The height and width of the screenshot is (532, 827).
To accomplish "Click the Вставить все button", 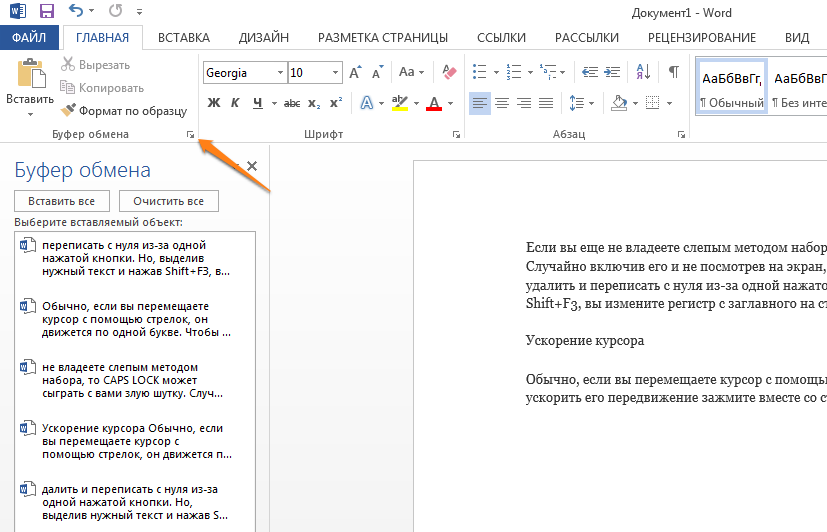I will pos(62,201).
